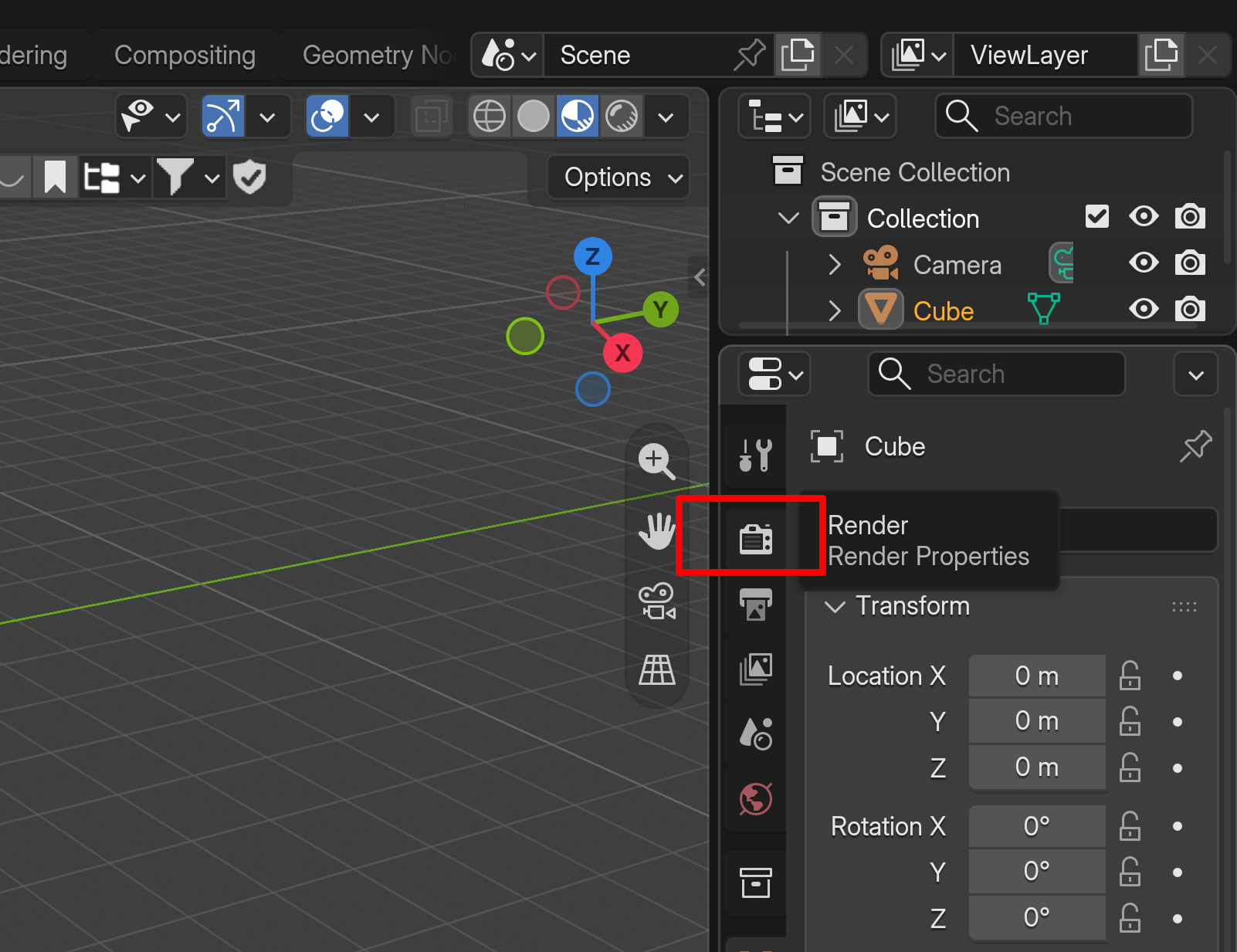Open the View Layer properties tab
The width and height of the screenshot is (1237, 952).
(756, 669)
